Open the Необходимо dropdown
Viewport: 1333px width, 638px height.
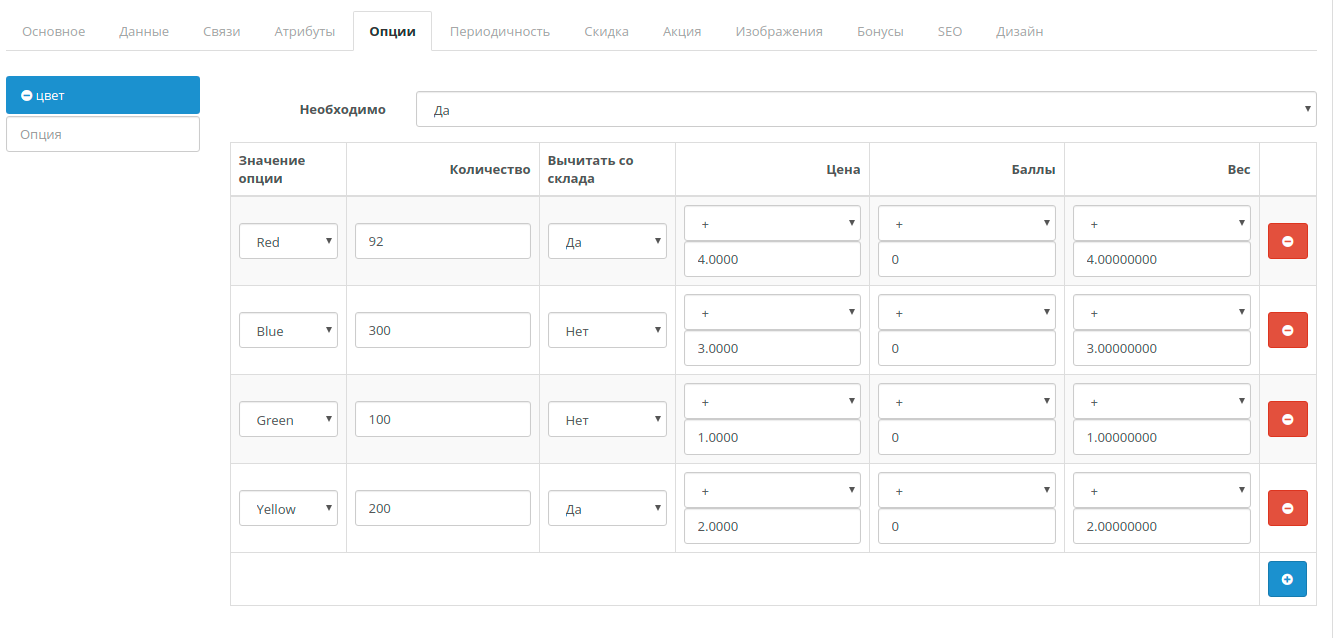pos(866,110)
